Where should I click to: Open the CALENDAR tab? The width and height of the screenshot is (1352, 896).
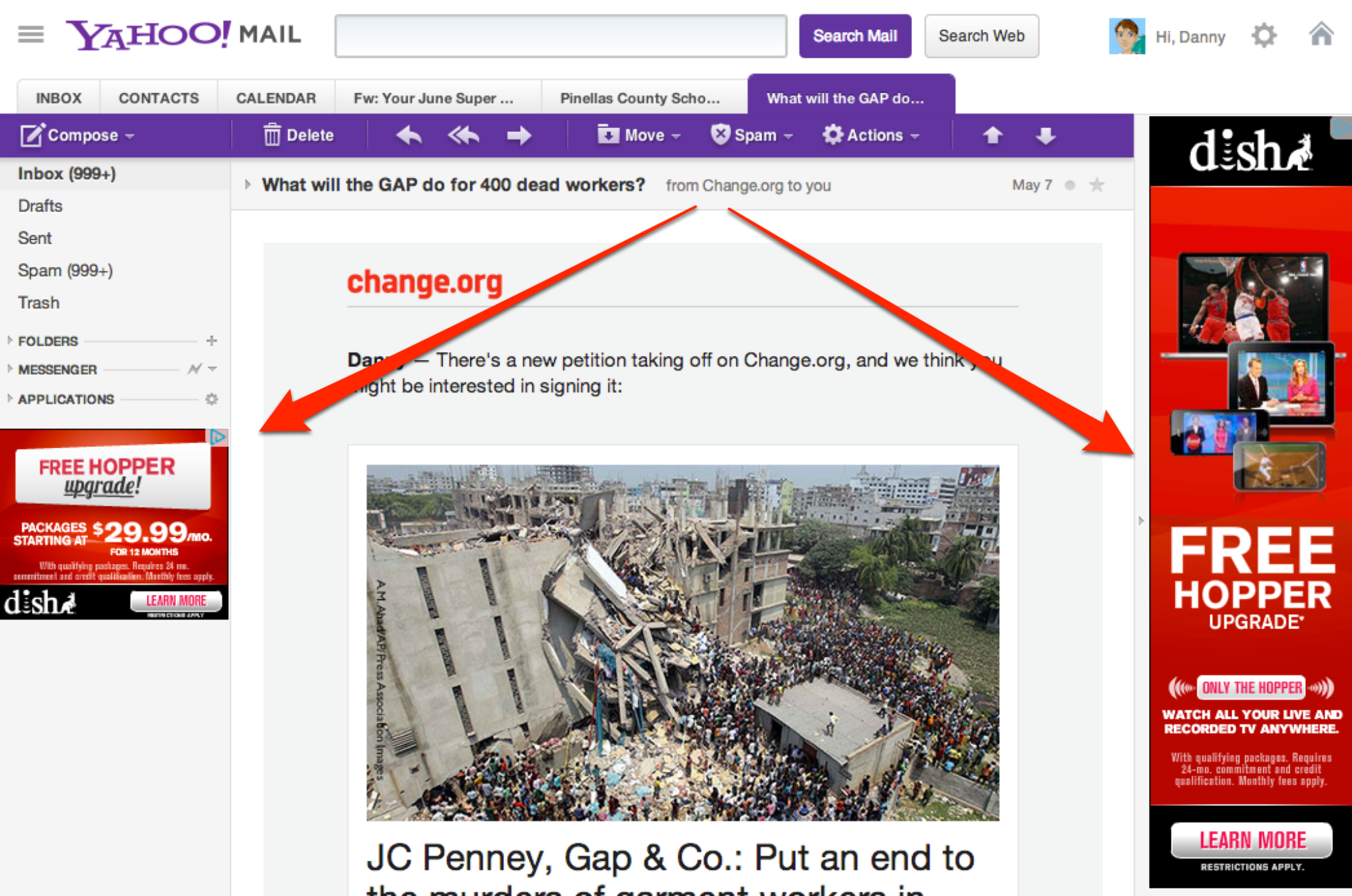275,98
